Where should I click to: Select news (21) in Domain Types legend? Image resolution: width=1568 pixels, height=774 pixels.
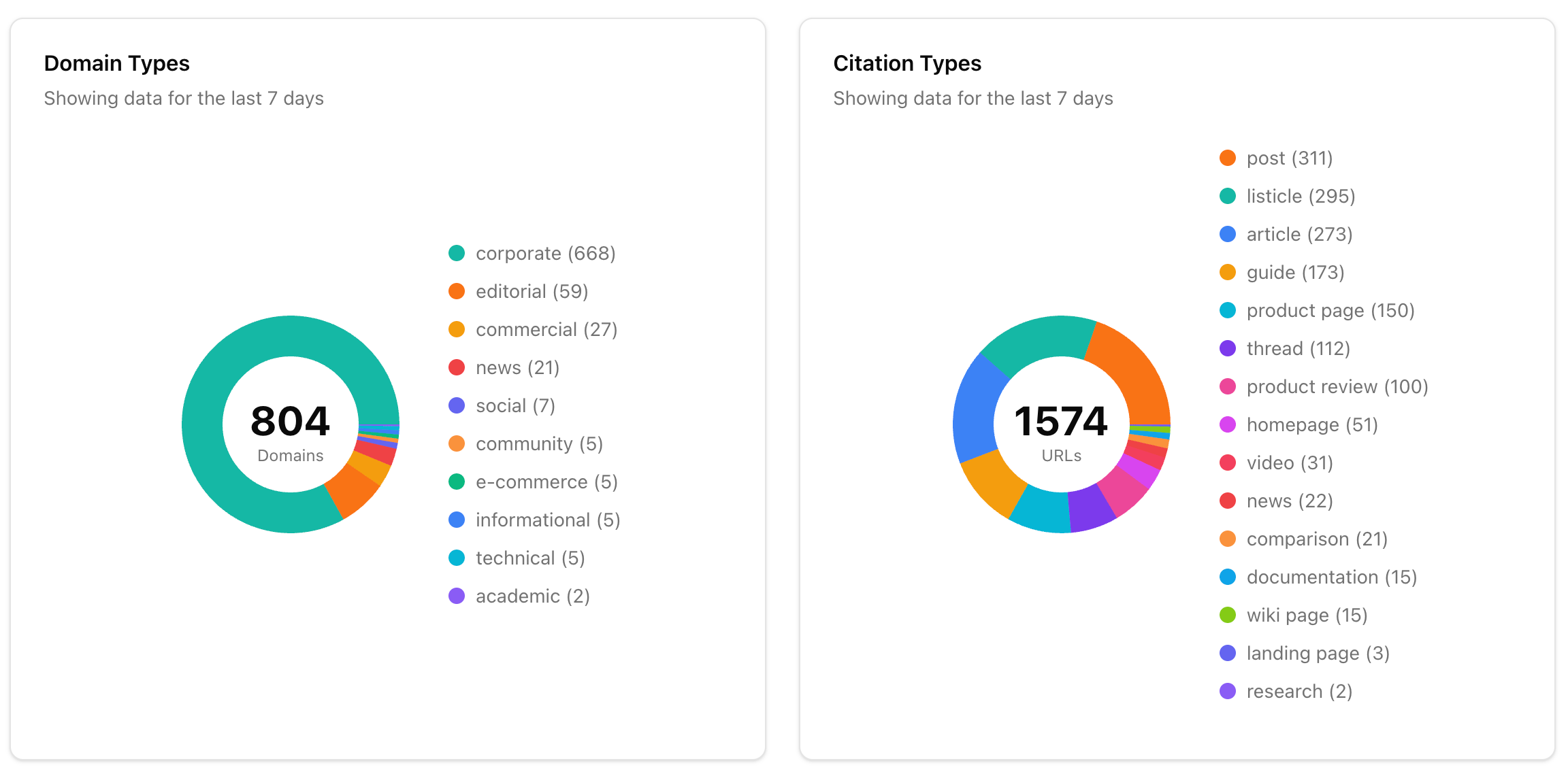point(517,368)
